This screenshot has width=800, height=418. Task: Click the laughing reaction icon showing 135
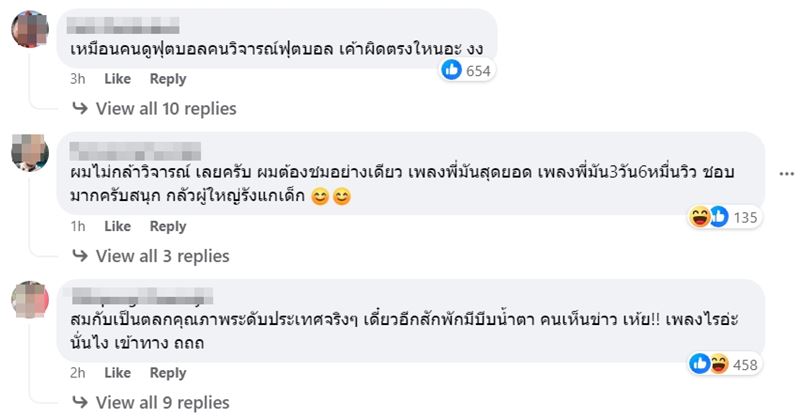[700, 217]
